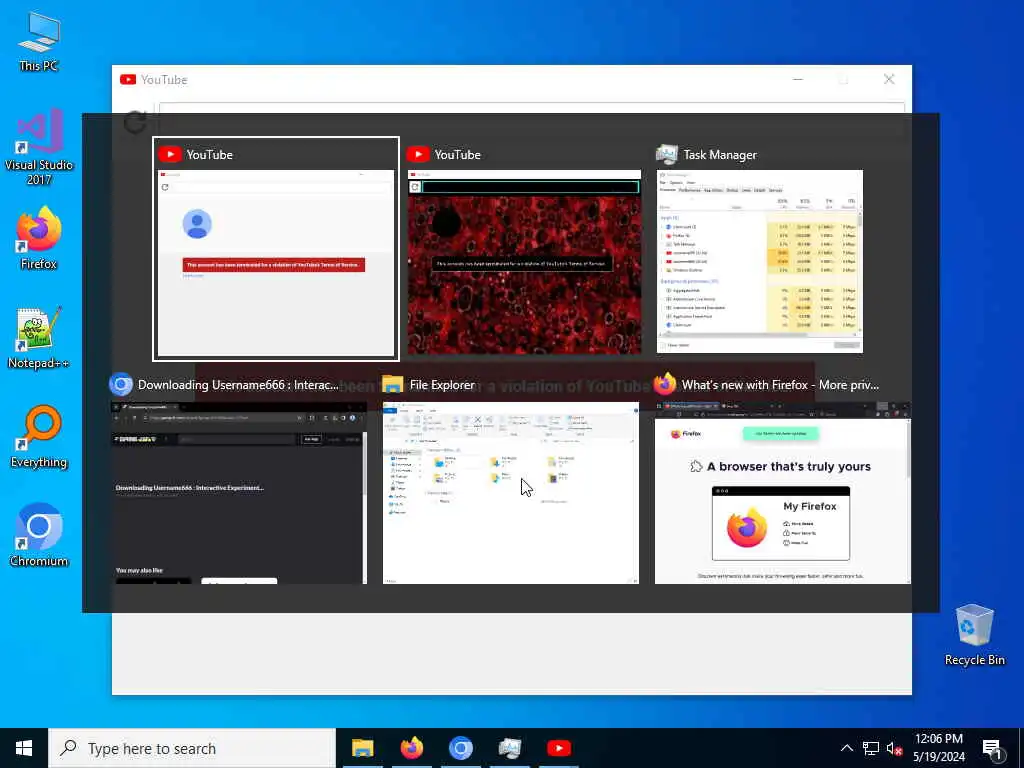
Task: Click Firefox icon beside What's new title
Action: 665,384
